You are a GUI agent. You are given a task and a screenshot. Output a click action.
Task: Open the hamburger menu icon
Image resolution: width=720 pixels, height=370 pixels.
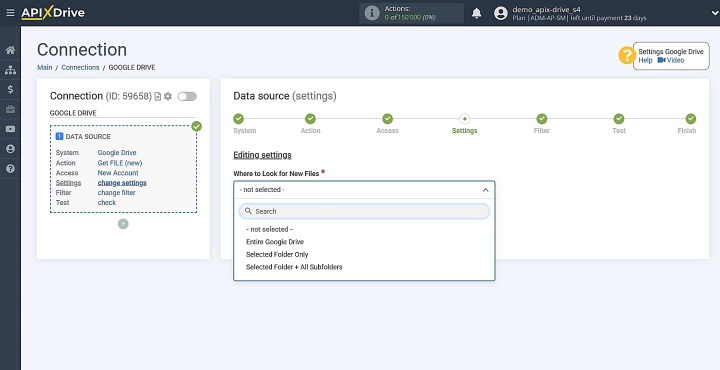point(10,13)
